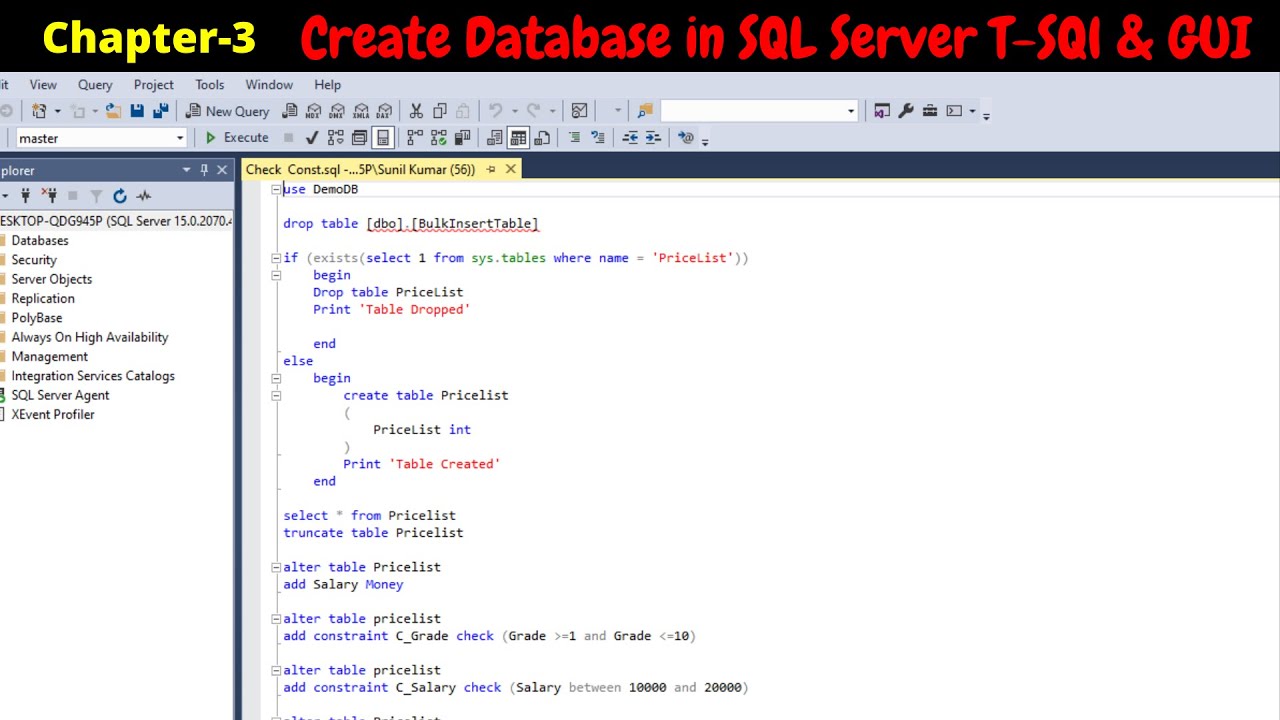Click Object Explorer Activity Monitor pulse icon

point(144,196)
